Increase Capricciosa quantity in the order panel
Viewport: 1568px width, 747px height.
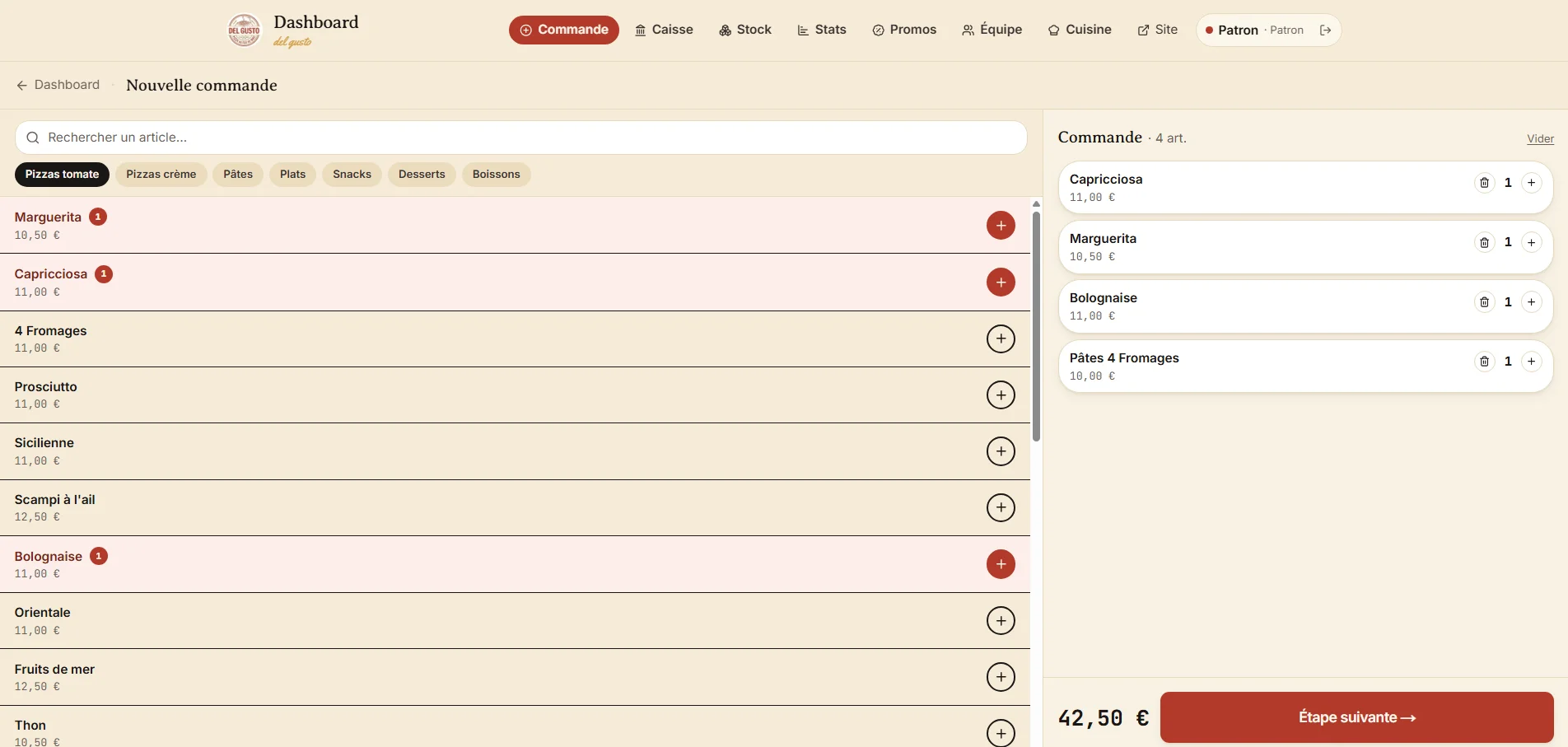click(x=1531, y=183)
